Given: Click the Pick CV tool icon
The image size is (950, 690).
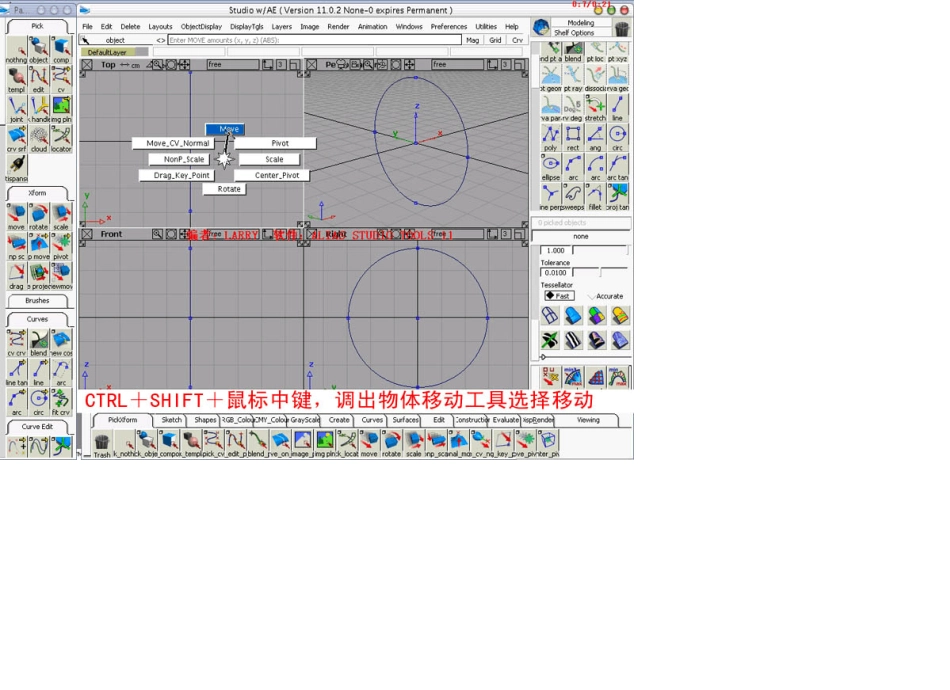Looking at the screenshot, I should 61,78.
